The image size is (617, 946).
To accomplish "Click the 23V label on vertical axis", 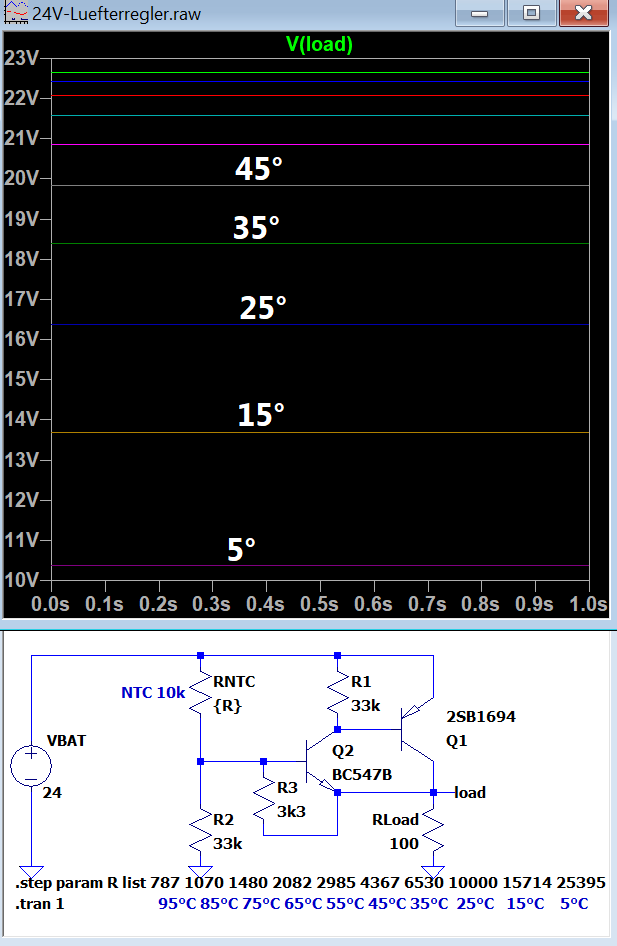I will pos(21,58).
